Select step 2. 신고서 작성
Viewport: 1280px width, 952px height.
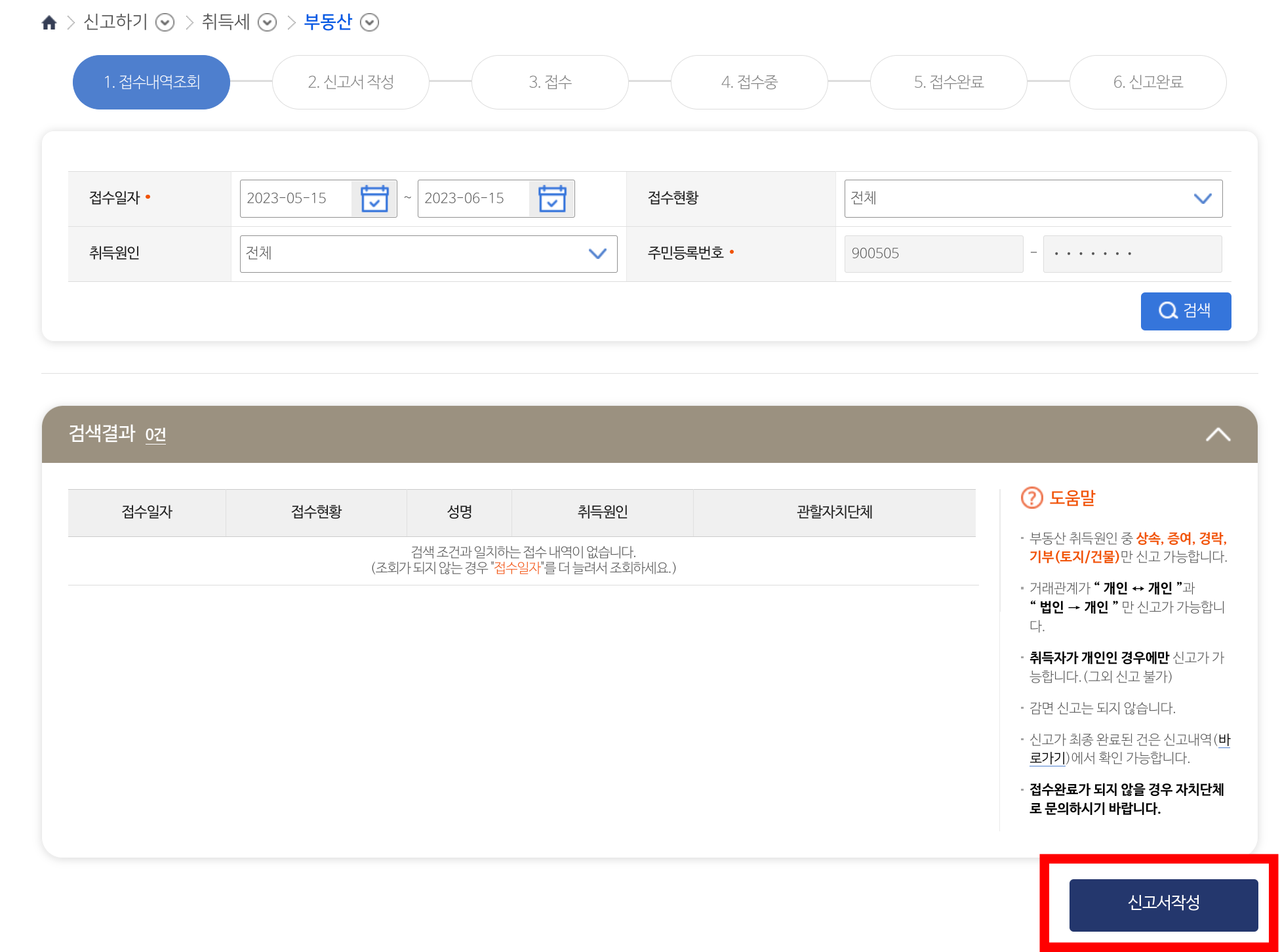[x=351, y=82]
